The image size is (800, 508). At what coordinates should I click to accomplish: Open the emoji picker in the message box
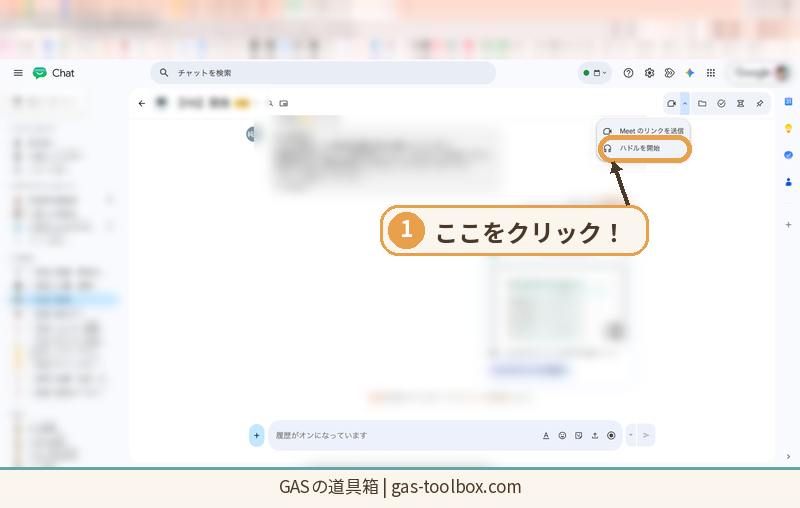click(562, 436)
